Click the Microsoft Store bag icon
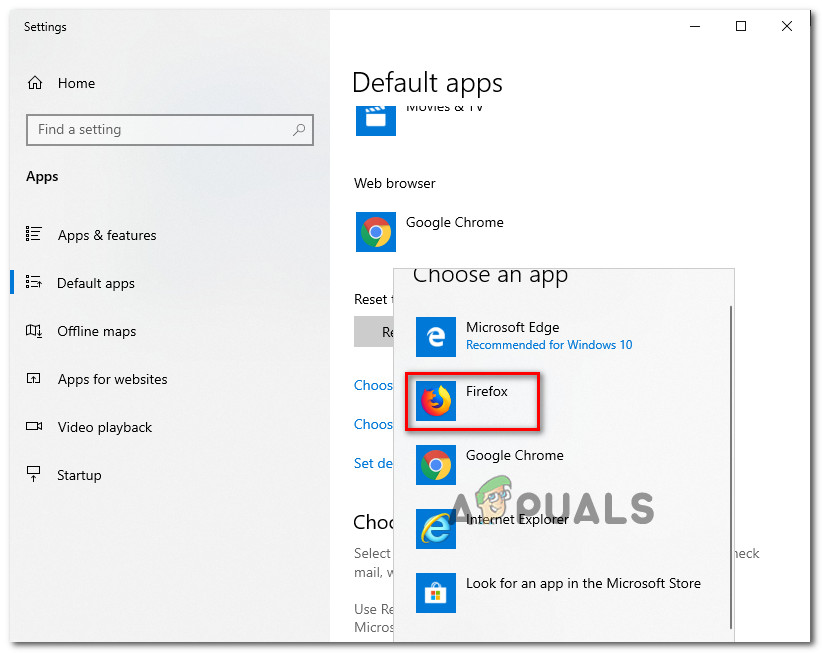 tap(436, 593)
